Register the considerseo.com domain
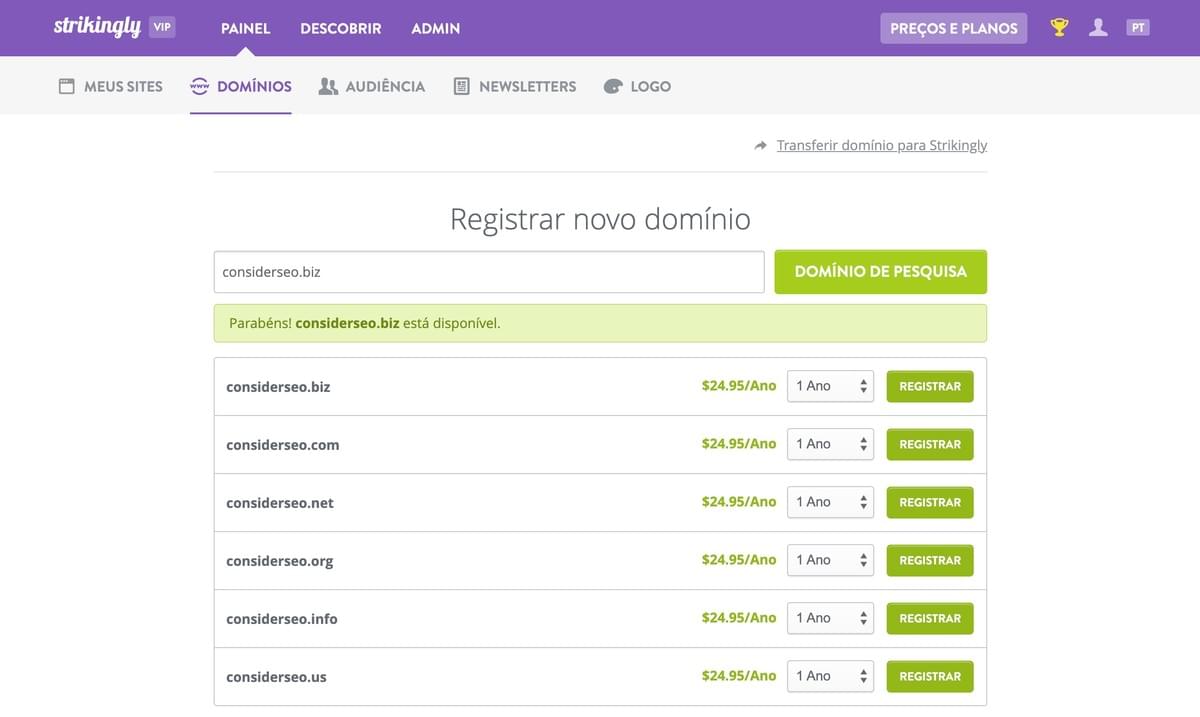1200x717 pixels. [930, 444]
